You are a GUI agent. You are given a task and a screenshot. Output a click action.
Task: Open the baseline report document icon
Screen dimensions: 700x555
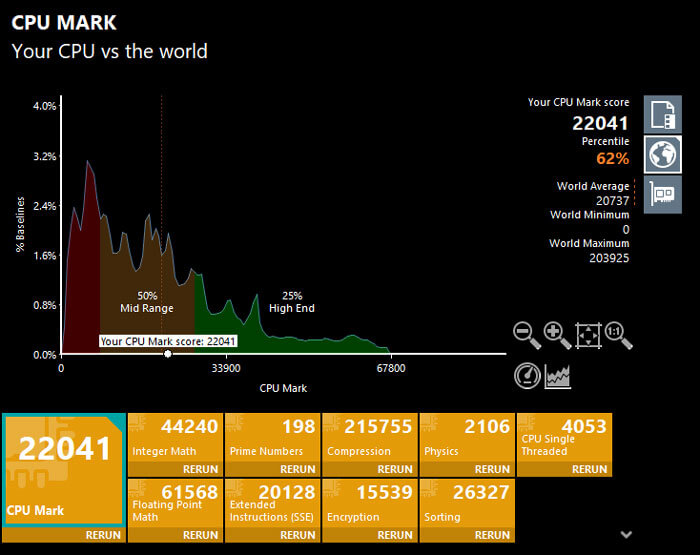point(662,114)
